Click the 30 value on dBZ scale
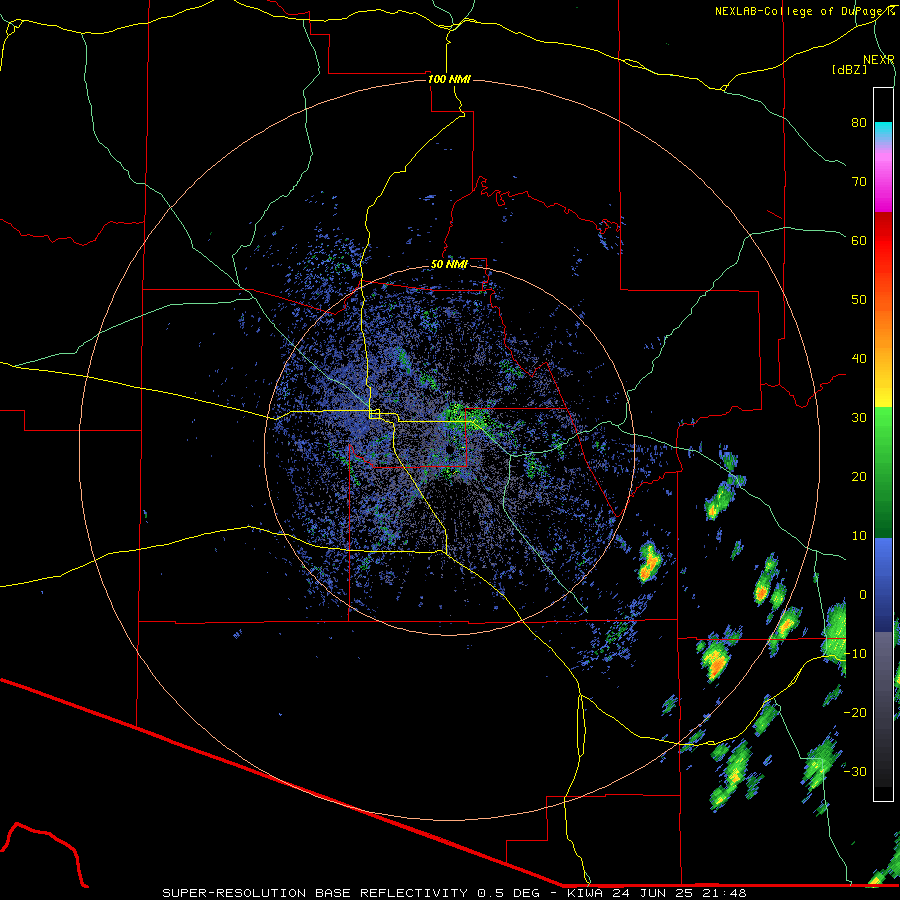This screenshot has height=900, width=900. (x=859, y=418)
